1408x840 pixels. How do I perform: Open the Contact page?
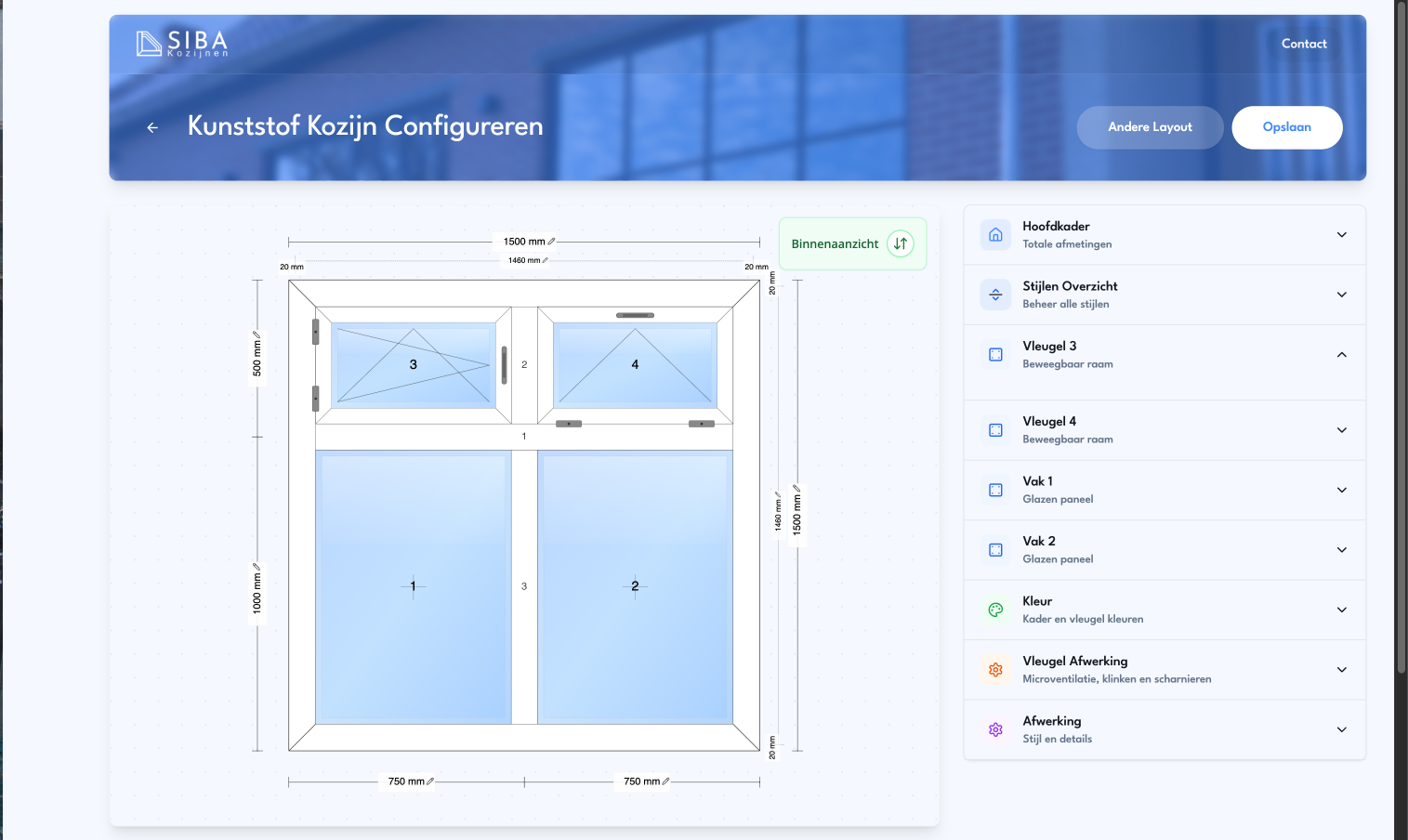click(x=1304, y=43)
